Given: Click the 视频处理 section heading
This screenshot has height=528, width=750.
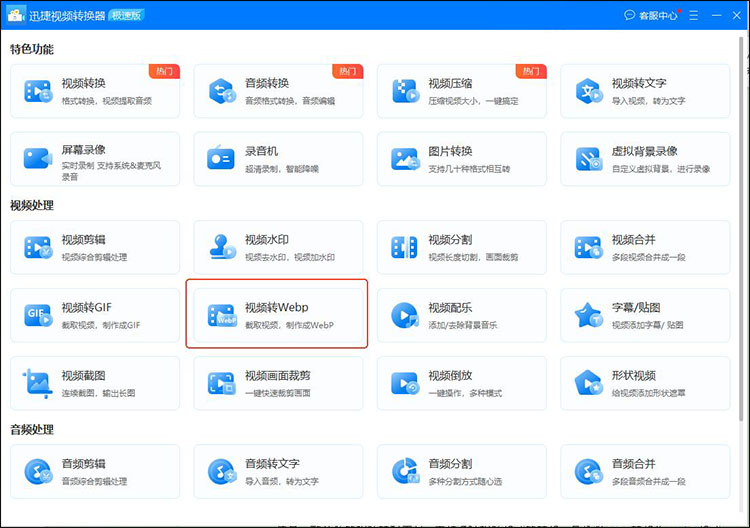Looking at the screenshot, I should click(x=32, y=206).
